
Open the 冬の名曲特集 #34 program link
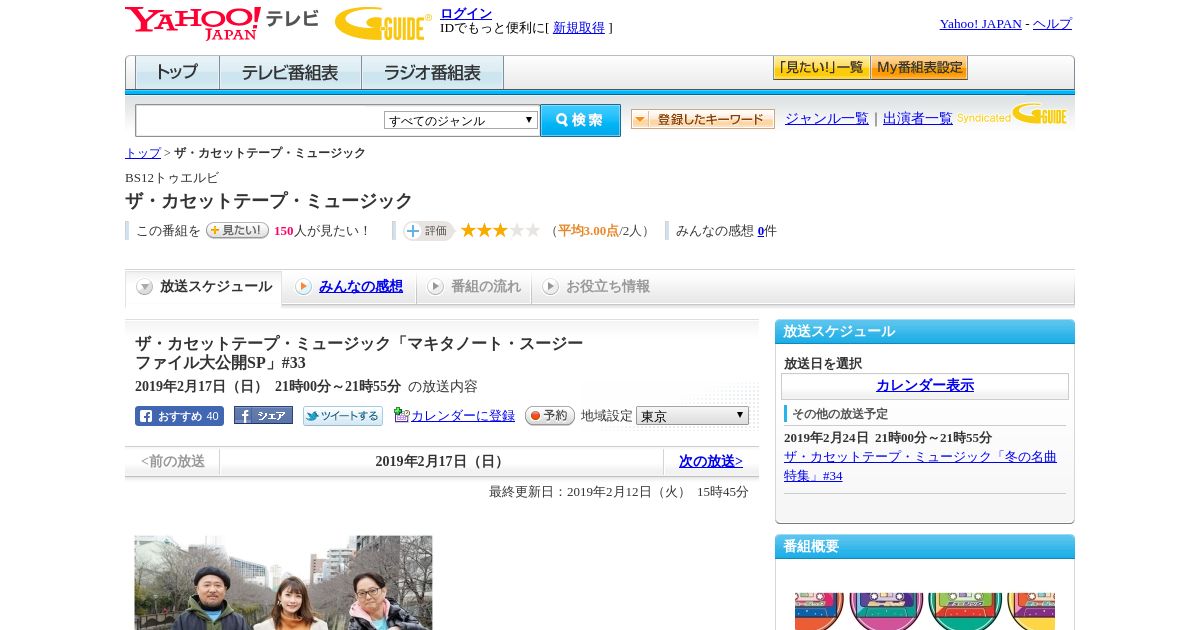pyautogui.click(x=920, y=466)
